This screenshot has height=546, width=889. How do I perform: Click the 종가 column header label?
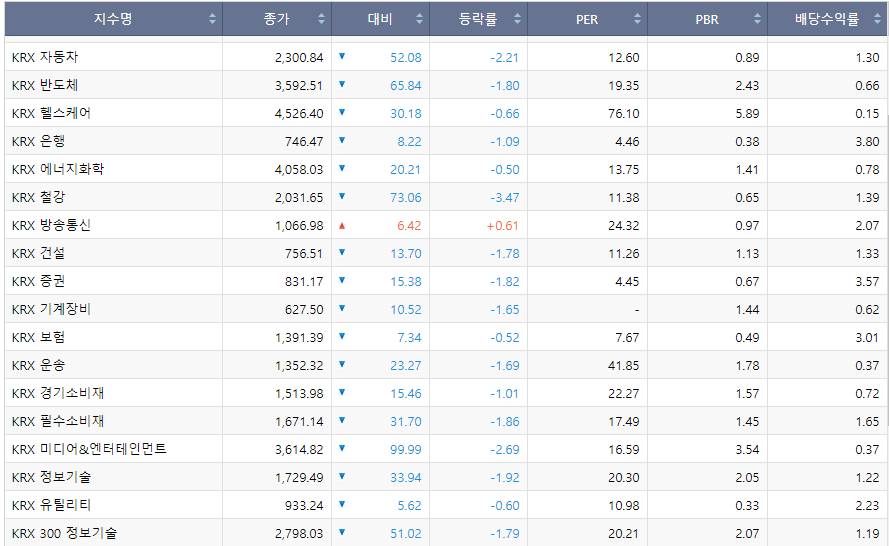(277, 19)
